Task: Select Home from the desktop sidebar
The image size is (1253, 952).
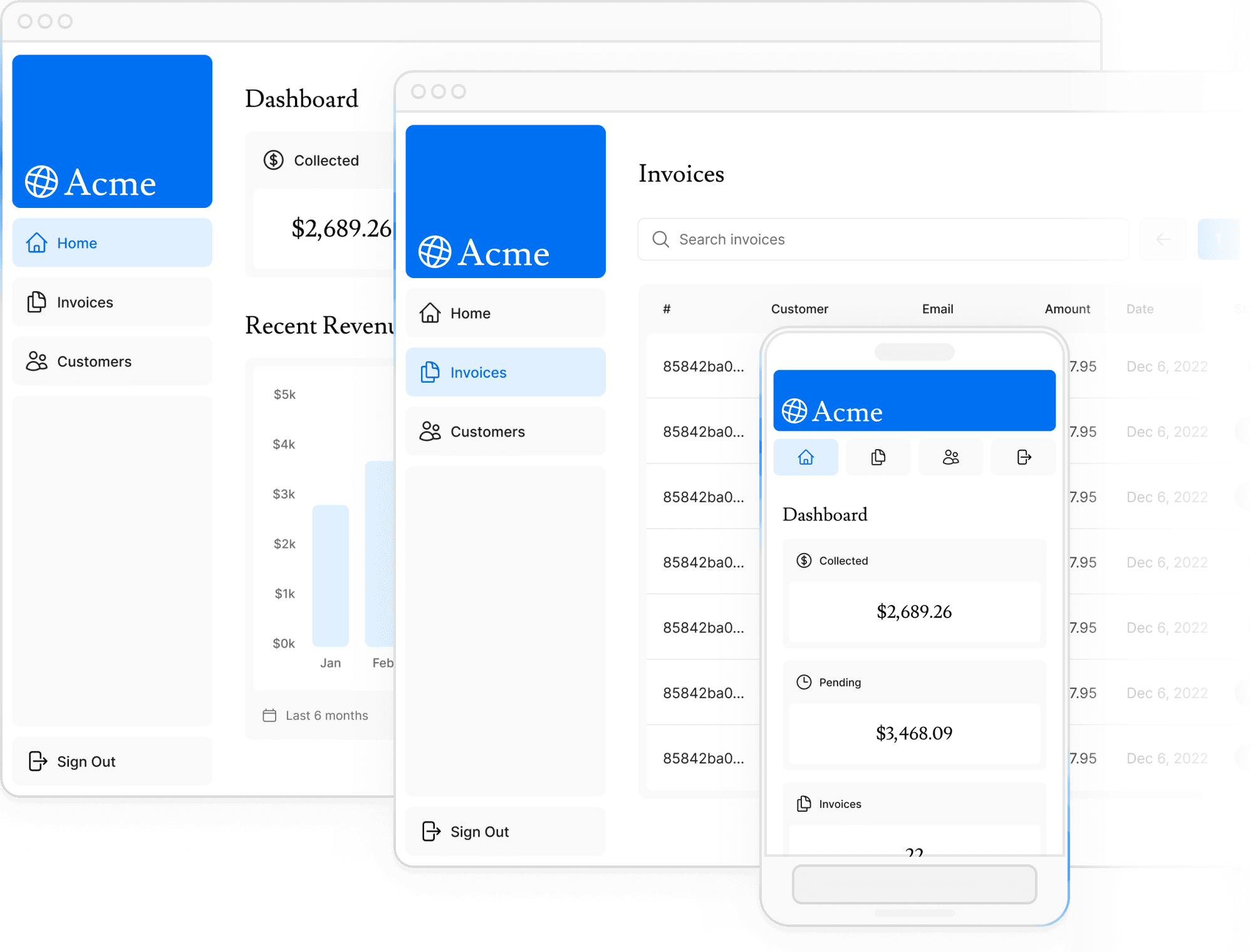Action: pyautogui.click(x=111, y=242)
